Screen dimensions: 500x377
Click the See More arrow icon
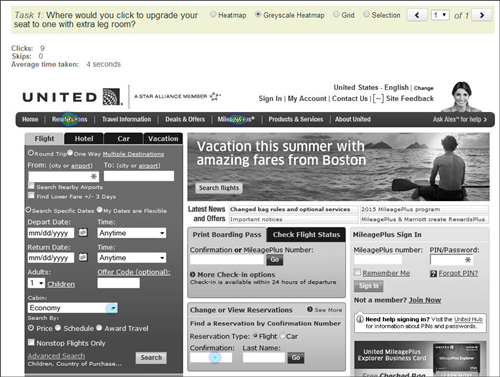point(310,309)
